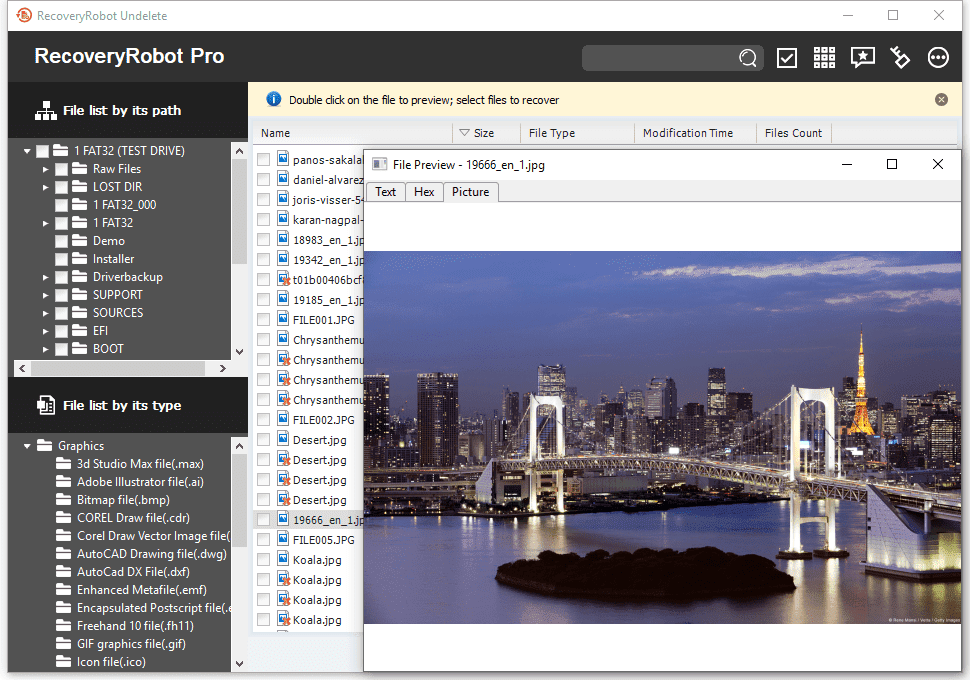Sort by Modification Time column header

[695, 133]
